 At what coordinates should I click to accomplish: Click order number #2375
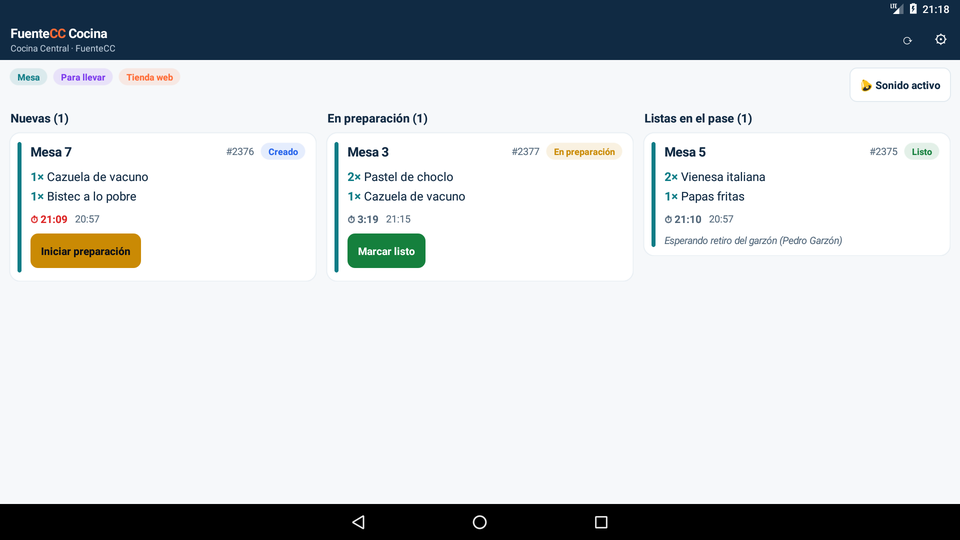pos(883,152)
